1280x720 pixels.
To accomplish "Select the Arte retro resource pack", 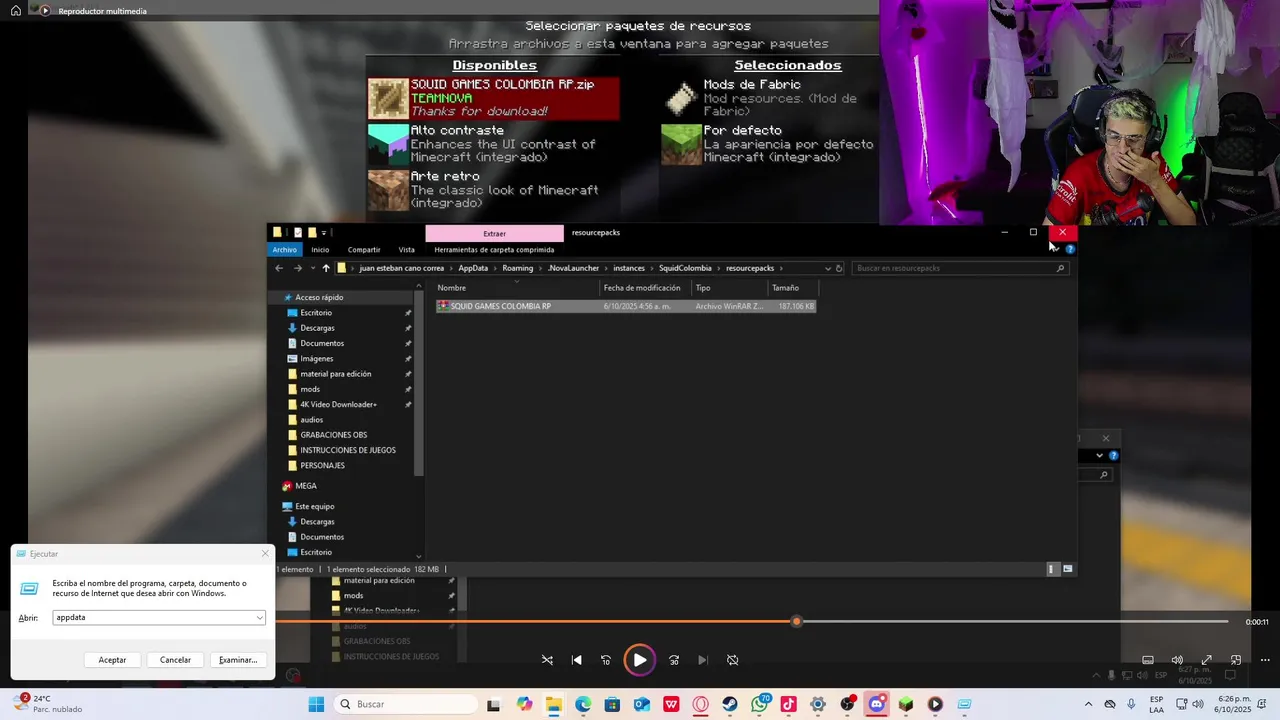I will (494, 190).
